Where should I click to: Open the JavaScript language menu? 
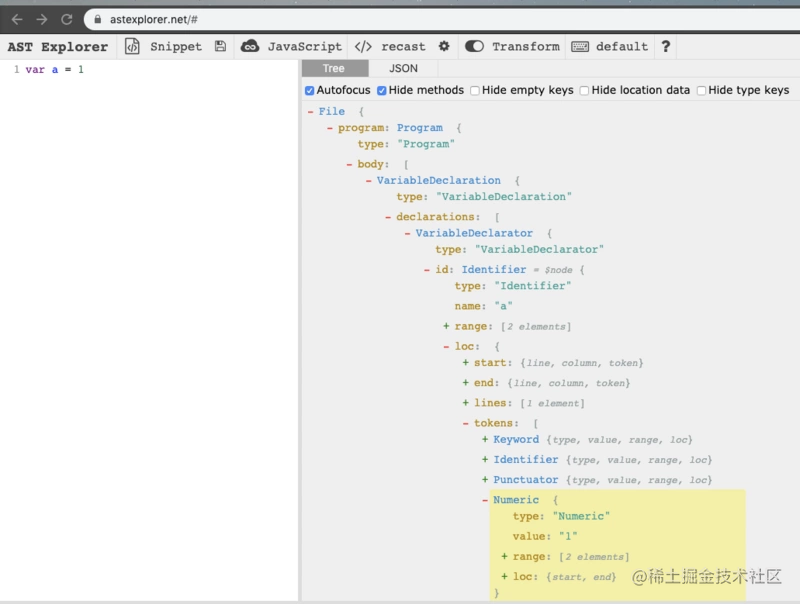click(305, 46)
